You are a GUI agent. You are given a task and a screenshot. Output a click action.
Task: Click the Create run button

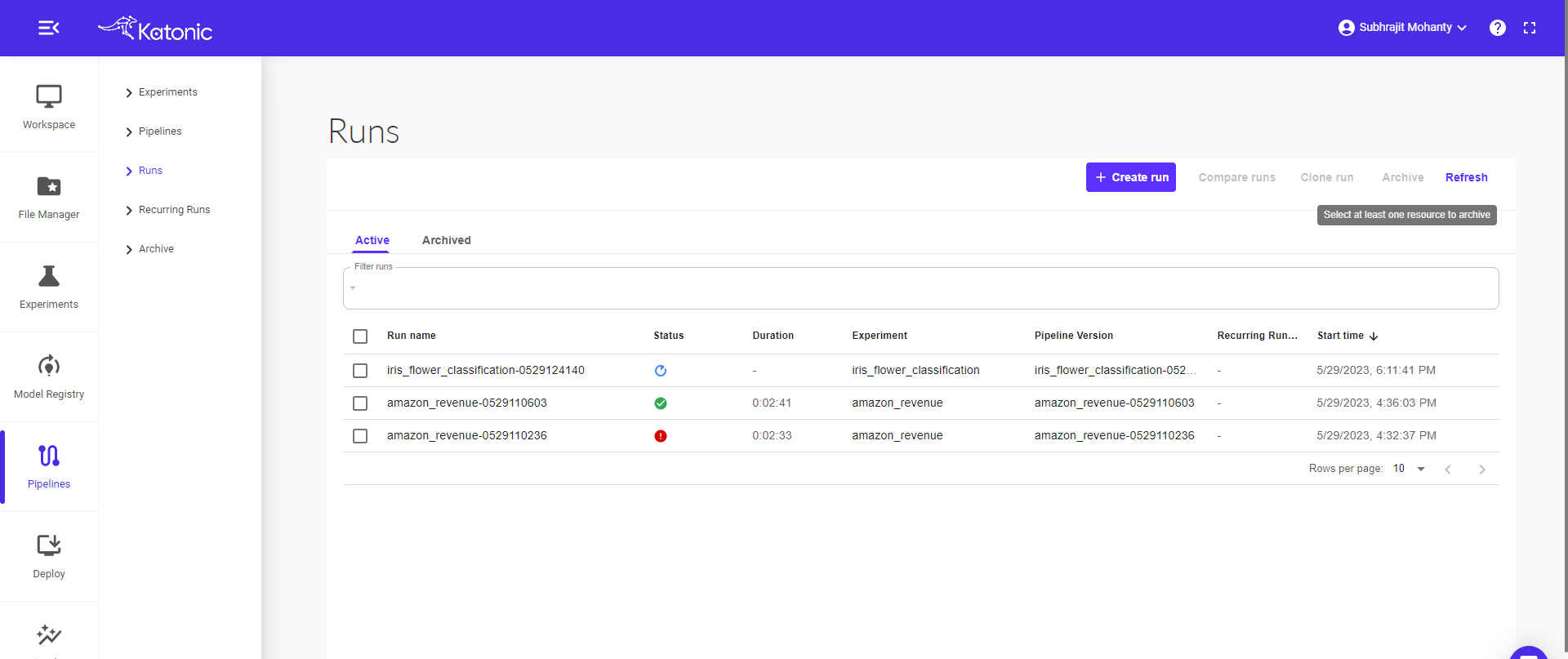point(1131,177)
